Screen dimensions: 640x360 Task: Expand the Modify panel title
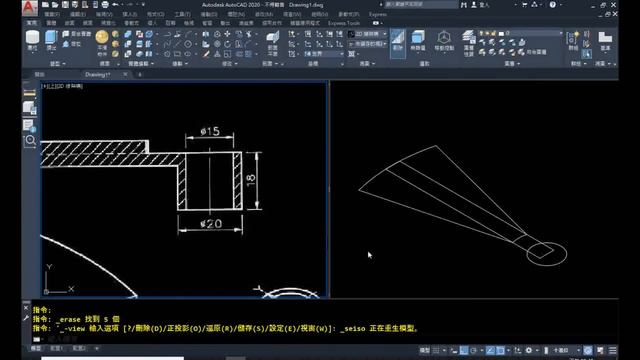point(229,64)
